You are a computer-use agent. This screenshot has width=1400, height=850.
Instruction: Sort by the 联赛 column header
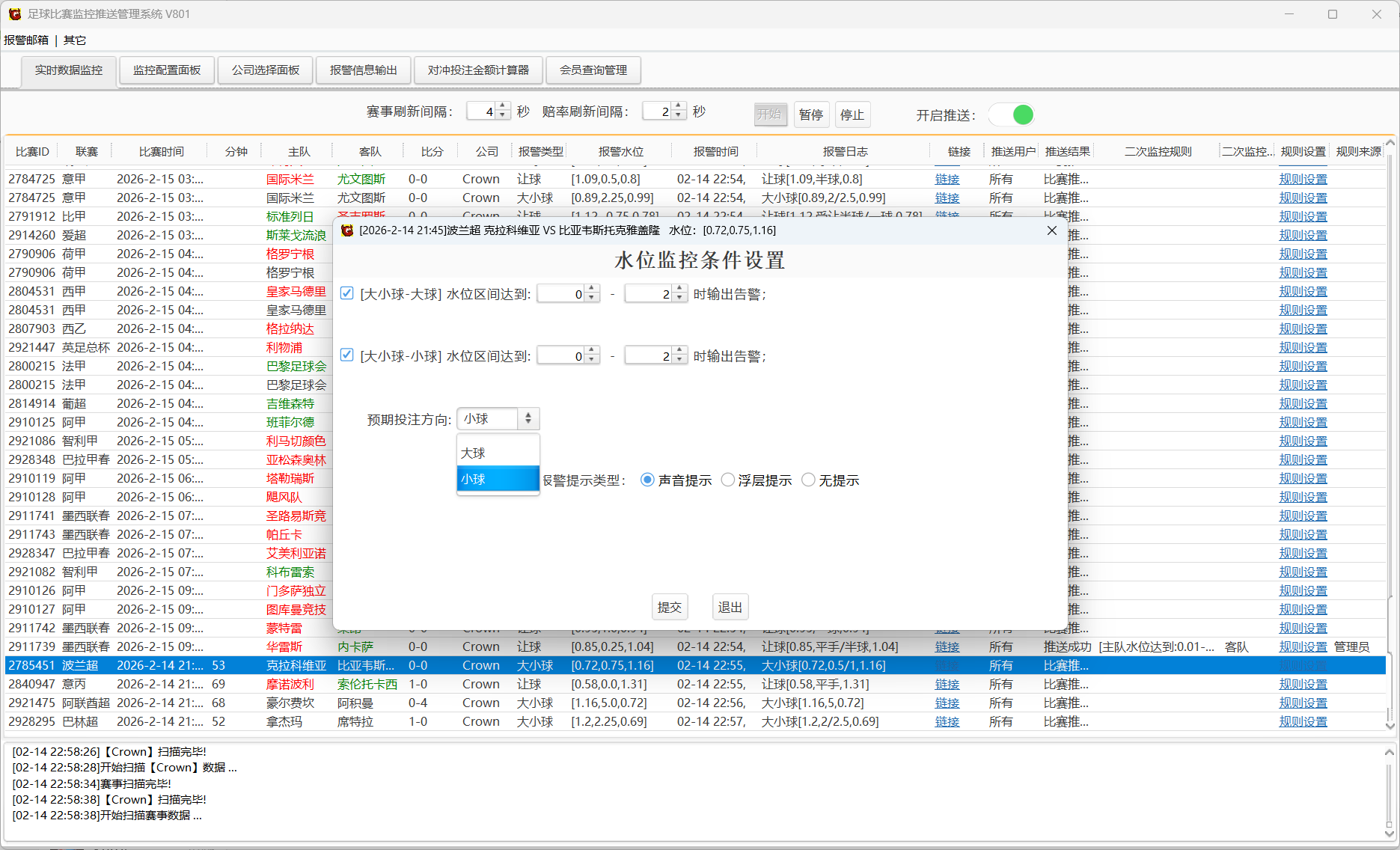(87, 152)
